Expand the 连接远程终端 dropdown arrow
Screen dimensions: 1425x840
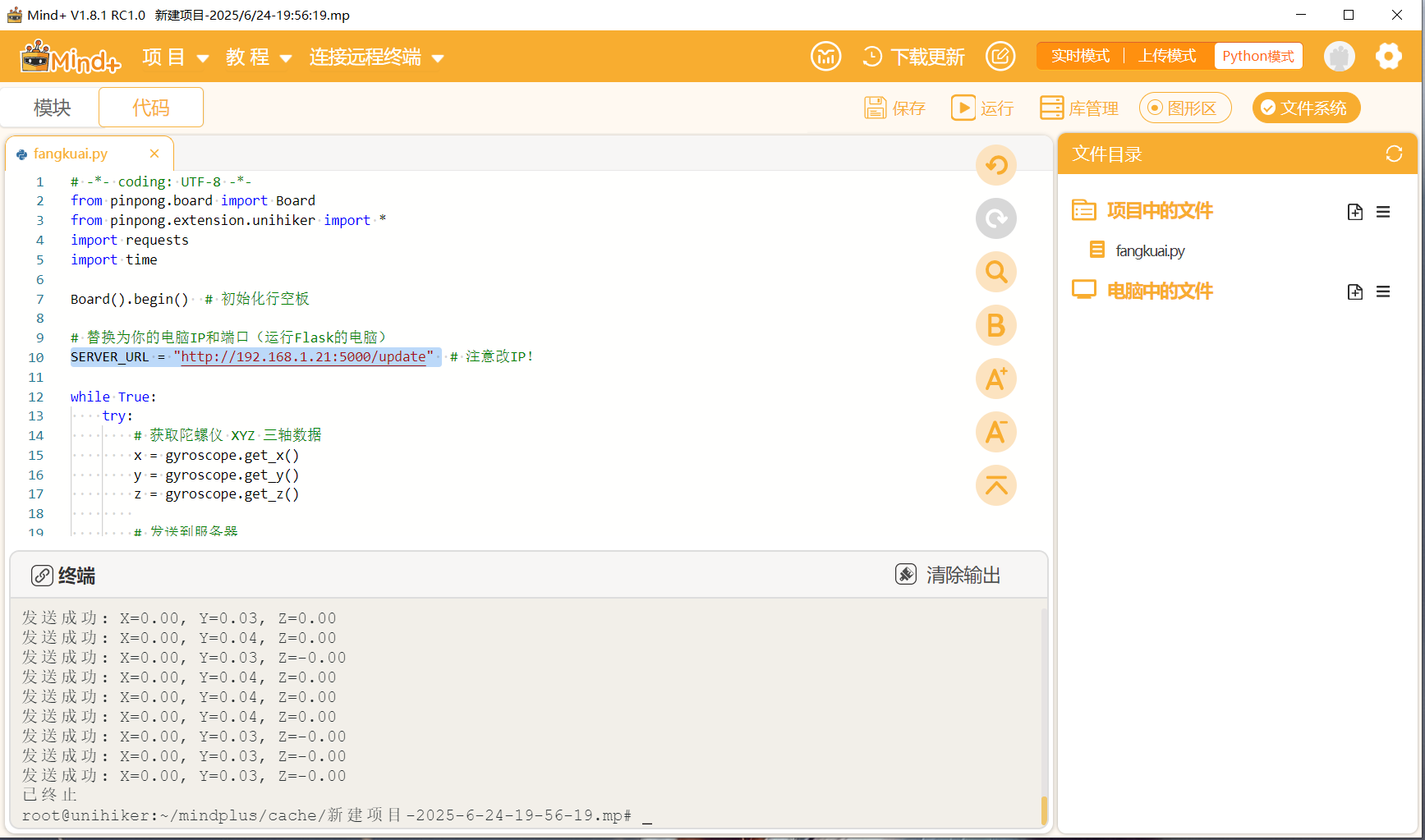pos(438,58)
